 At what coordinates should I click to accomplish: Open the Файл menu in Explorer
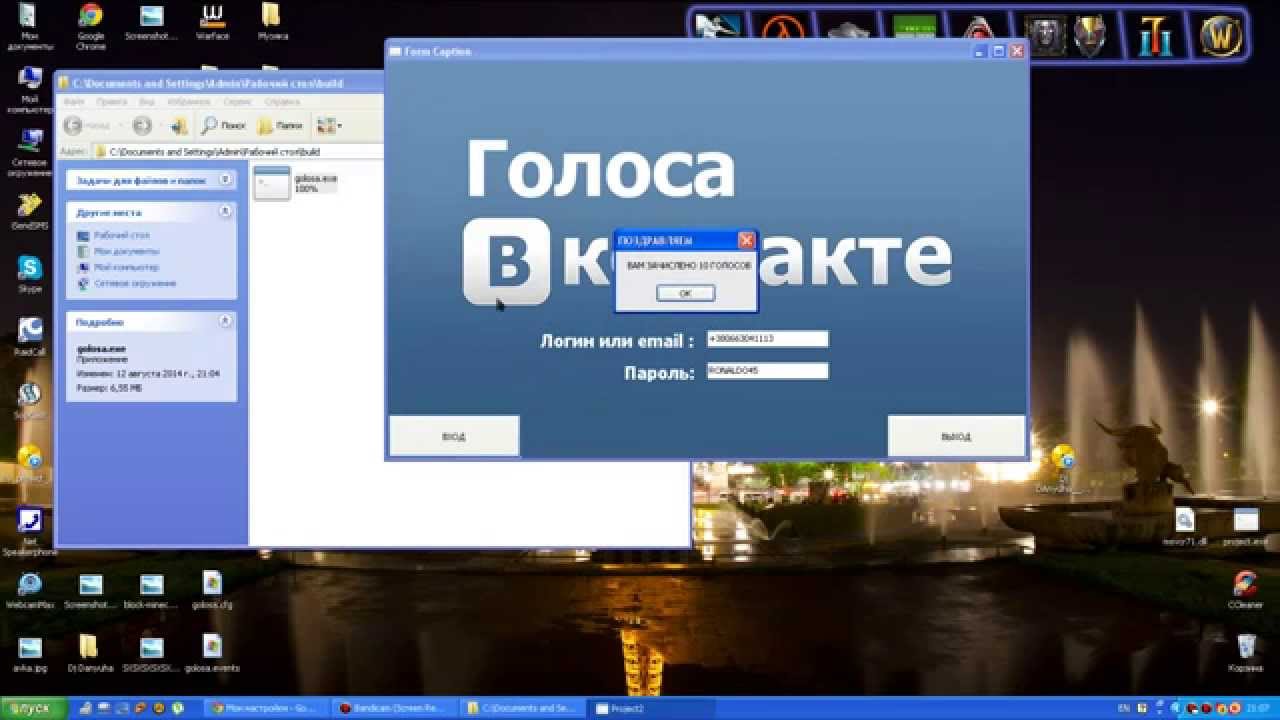tap(74, 101)
